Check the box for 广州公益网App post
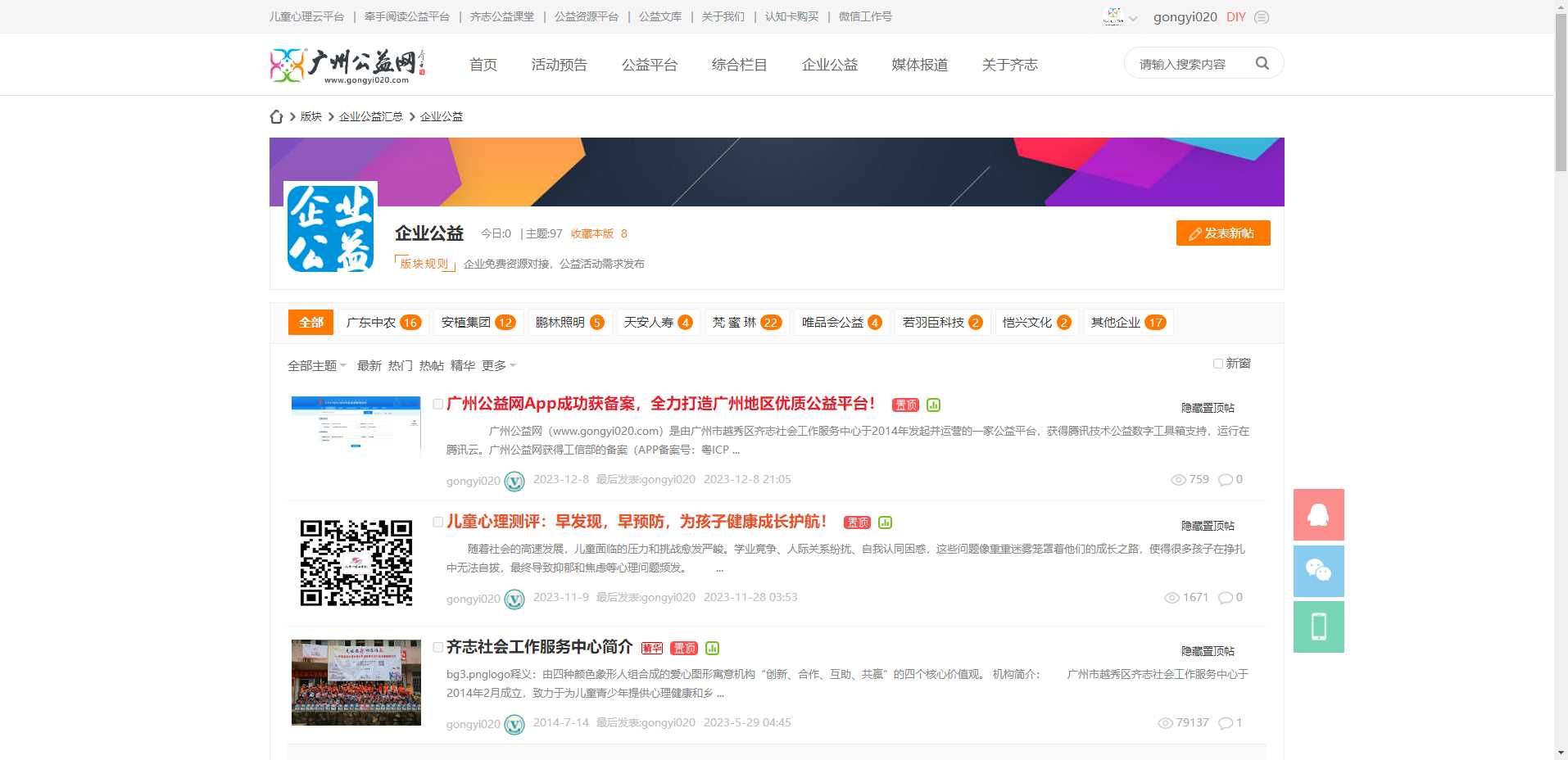 [438, 404]
